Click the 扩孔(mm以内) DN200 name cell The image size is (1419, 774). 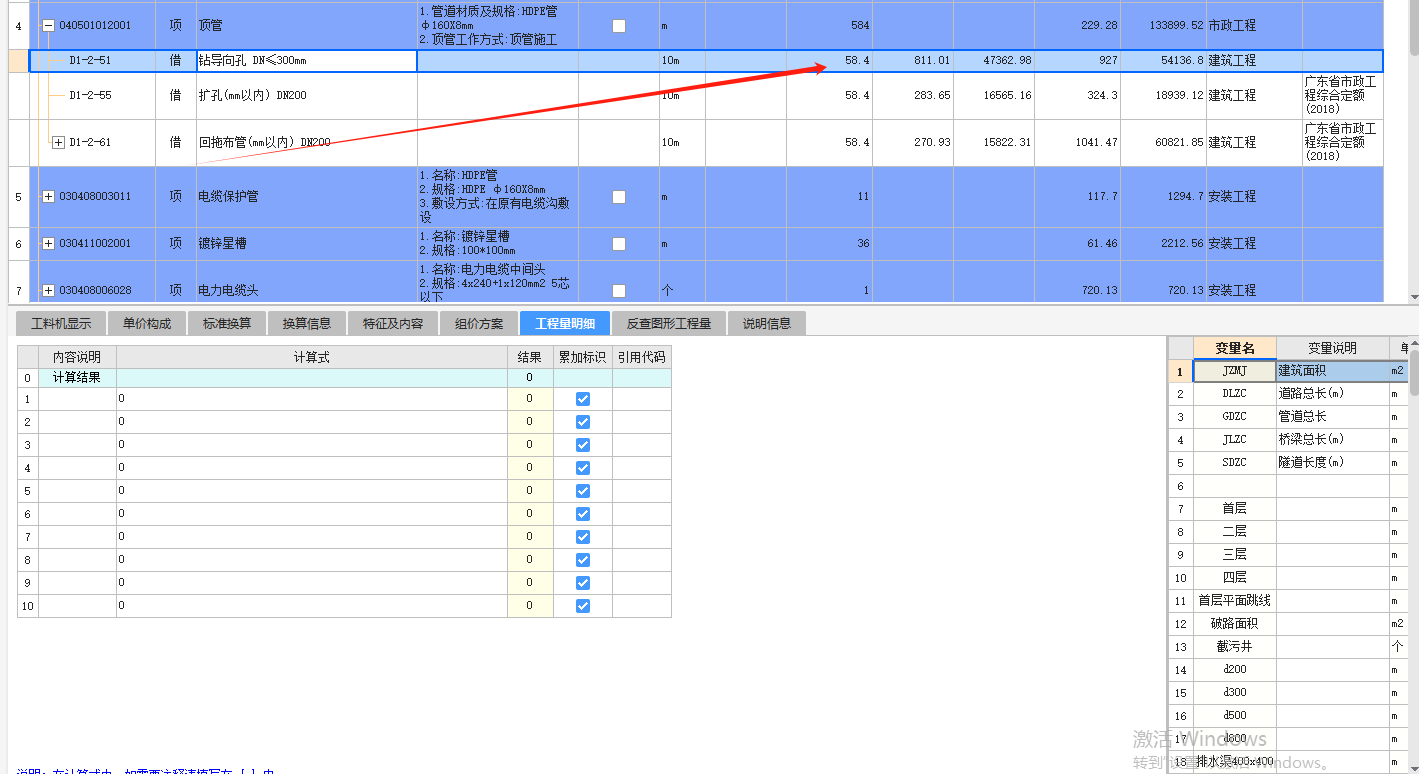pyautogui.click(x=306, y=96)
